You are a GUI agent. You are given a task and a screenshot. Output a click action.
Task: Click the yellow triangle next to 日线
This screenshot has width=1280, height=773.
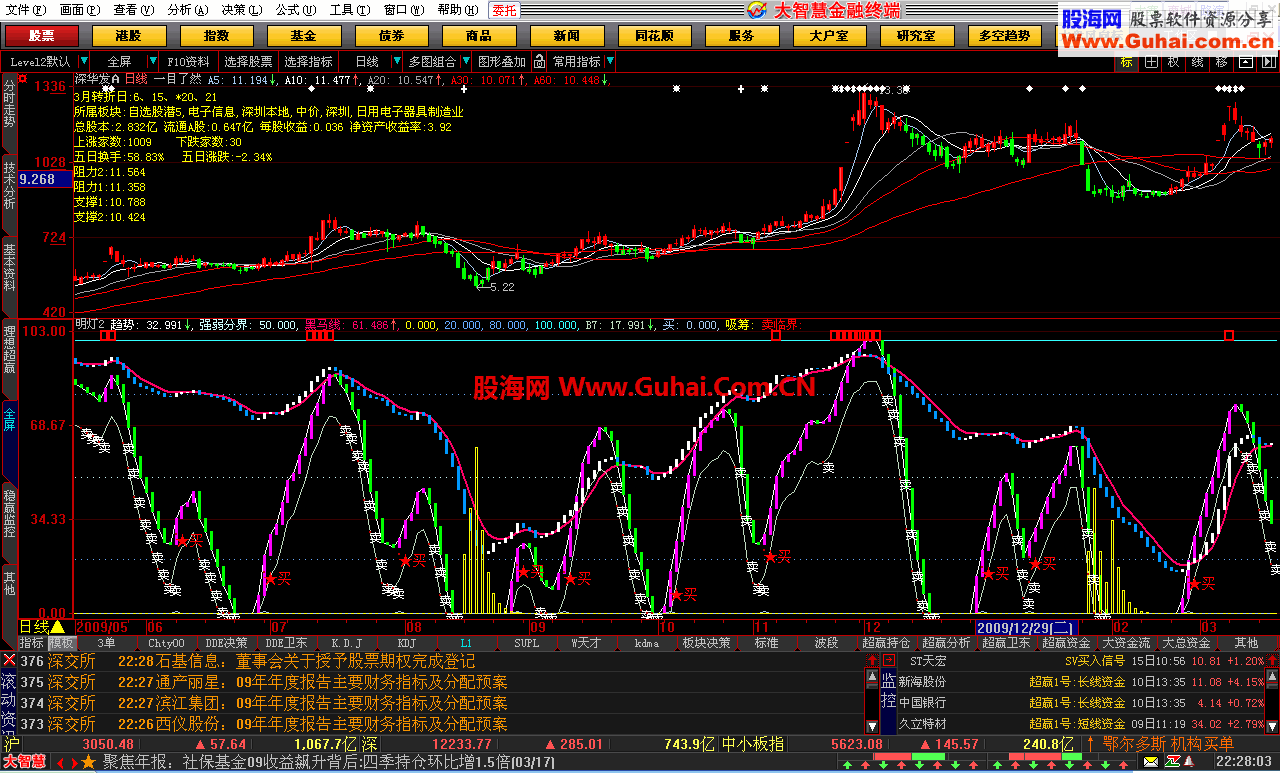[x=57, y=626]
